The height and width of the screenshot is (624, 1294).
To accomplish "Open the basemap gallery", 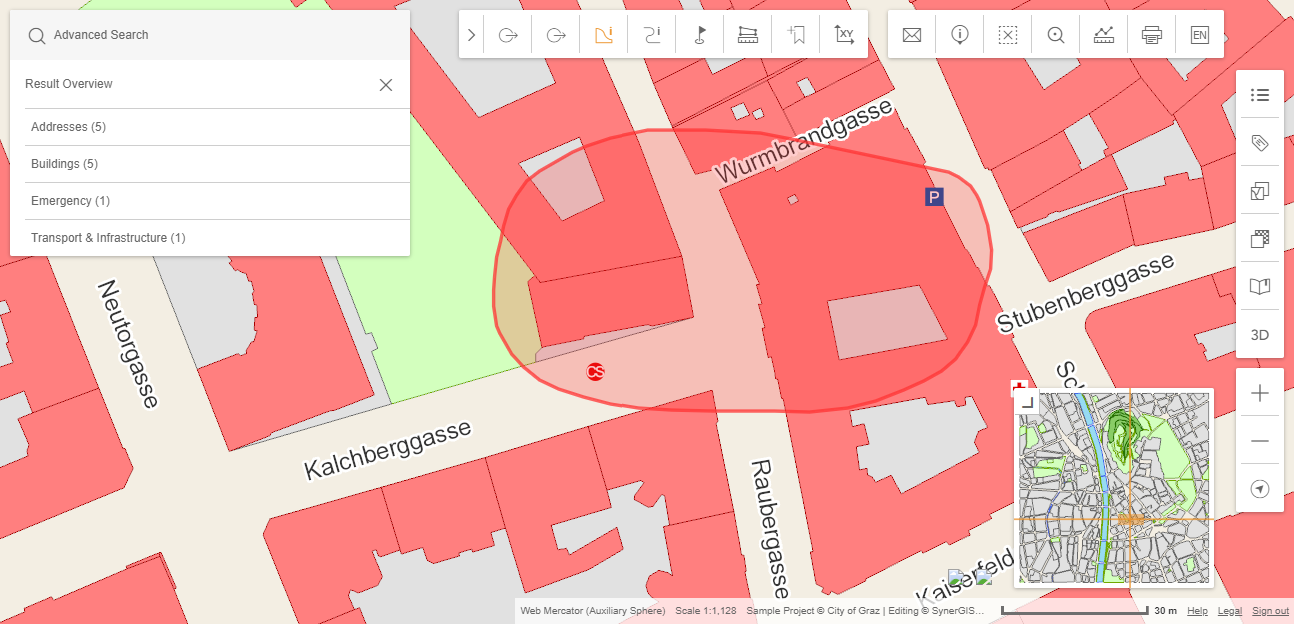I will click(x=1259, y=238).
